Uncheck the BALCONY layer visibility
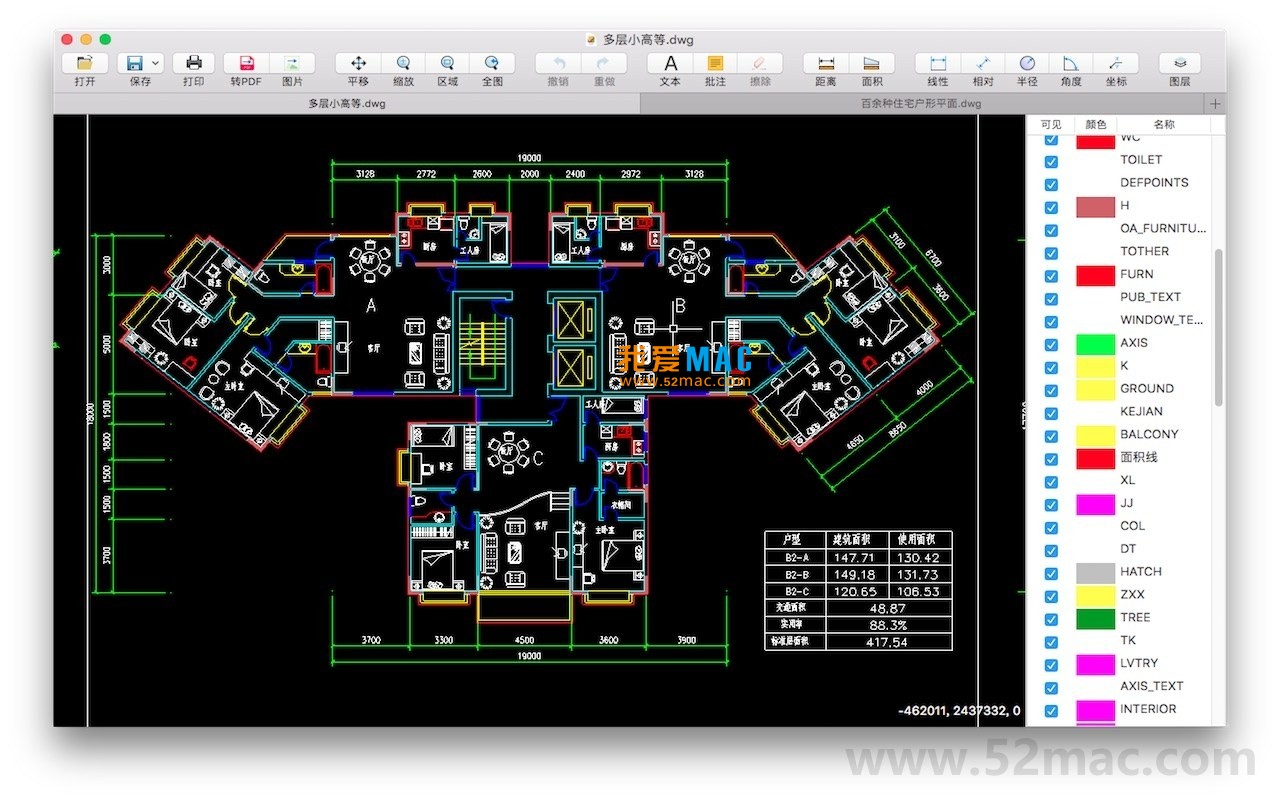1280x800 pixels. click(1050, 436)
